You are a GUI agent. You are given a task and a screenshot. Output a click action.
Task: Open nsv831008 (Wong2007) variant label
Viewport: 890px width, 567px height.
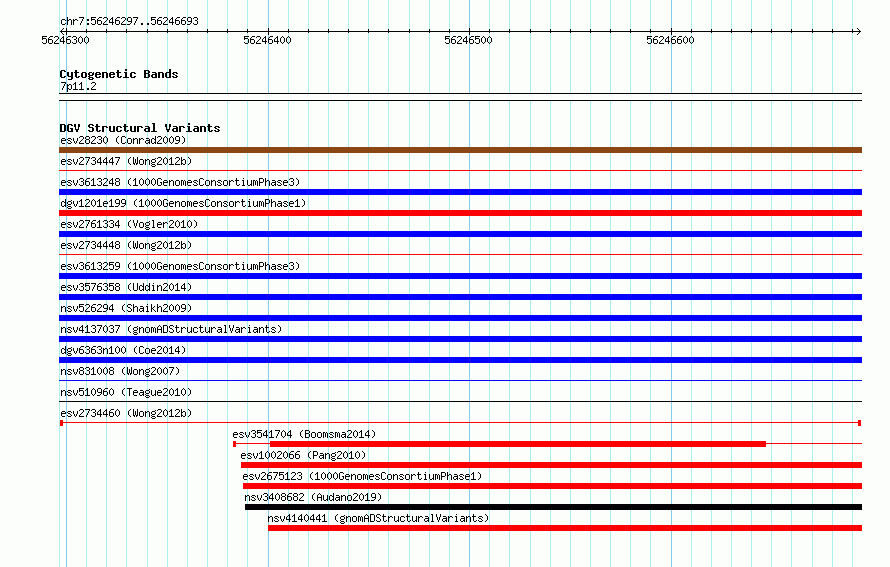[x=120, y=371]
